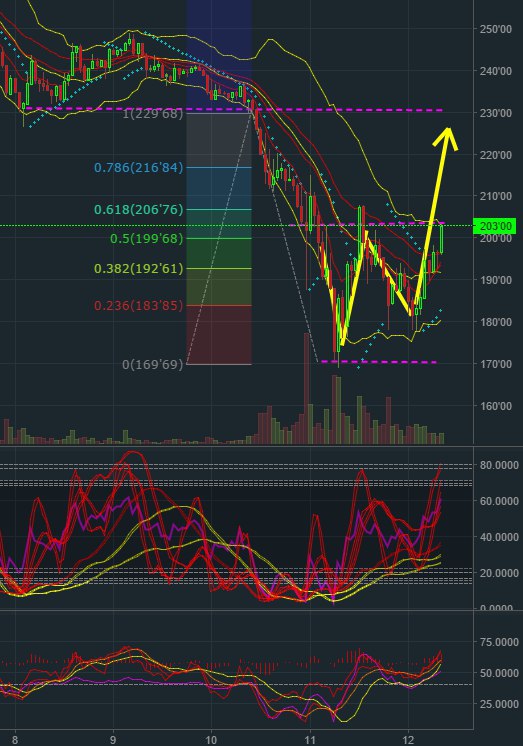Click date 9 on the time axis
Image resolution: width=523 pixels, height=746 pixels.
coord(113,740)
